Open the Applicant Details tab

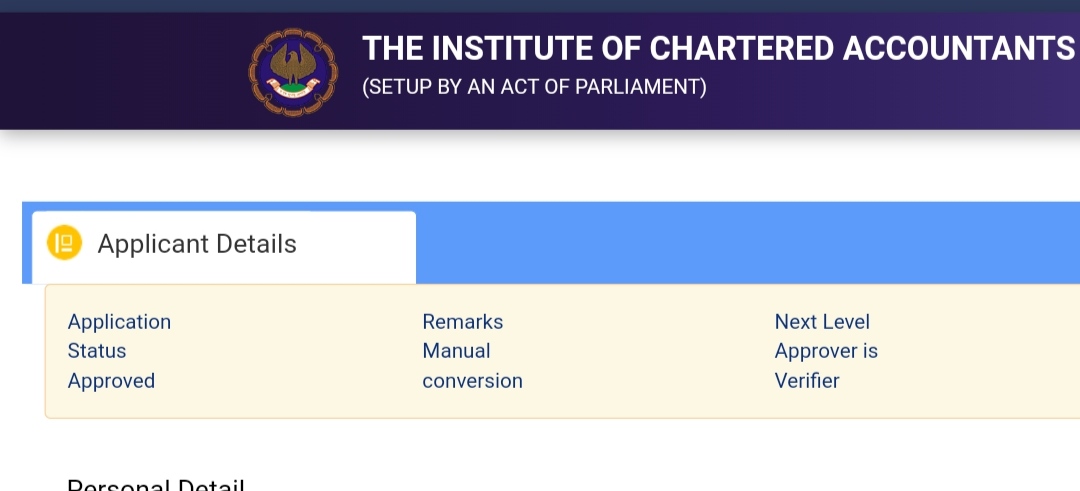(x=224, y=246)
